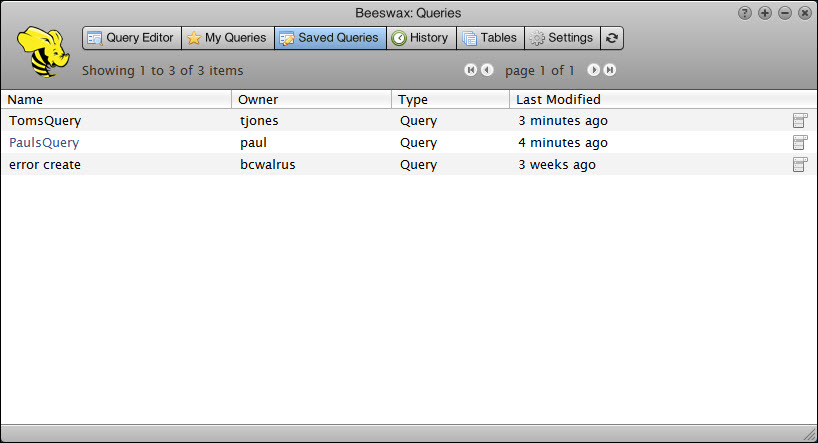Open options icon for the error create row

coord(799,165)
